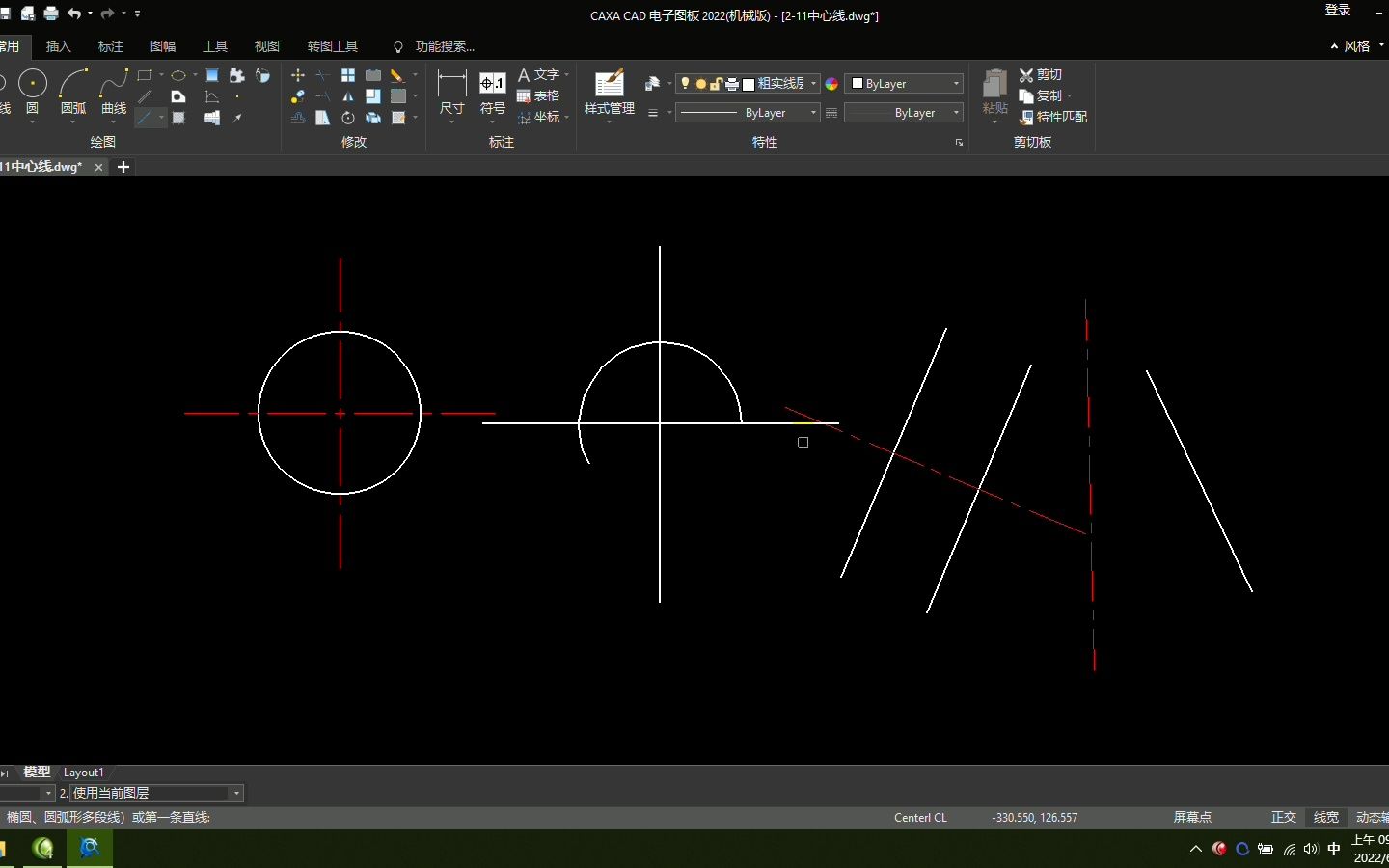Viewport: 1389px width, 868px height.
Task: Select the Circle (圆) drawing tool
Action: coord(33,92)
